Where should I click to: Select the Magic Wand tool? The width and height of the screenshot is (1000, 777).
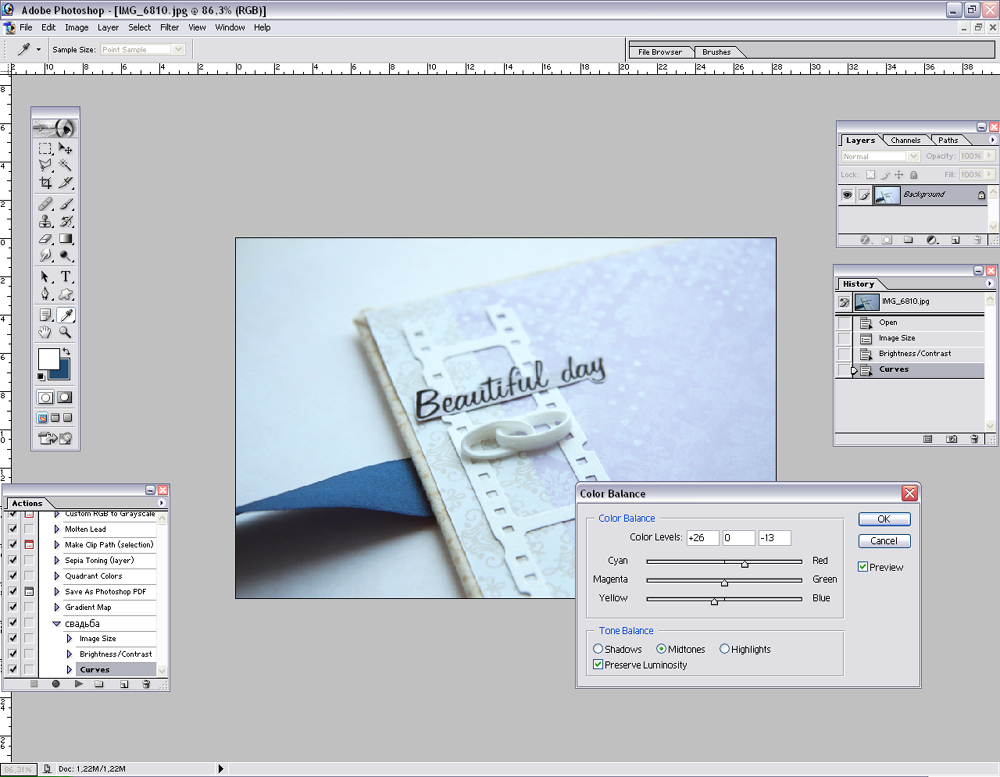point(65,165)
